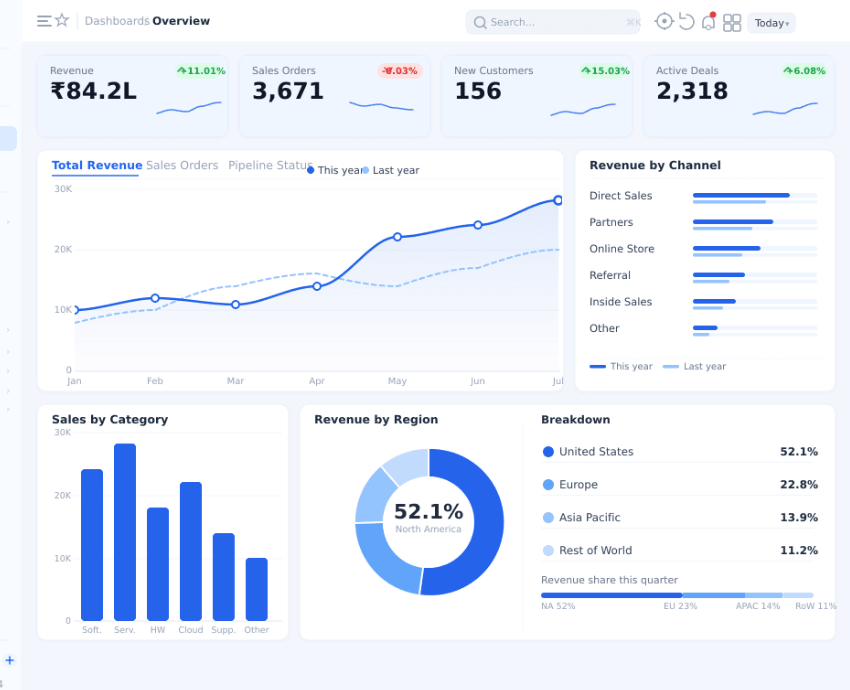Click the Feb data point on revenue chart
This screenshot has height=690, width=850.
click(155, 298)
